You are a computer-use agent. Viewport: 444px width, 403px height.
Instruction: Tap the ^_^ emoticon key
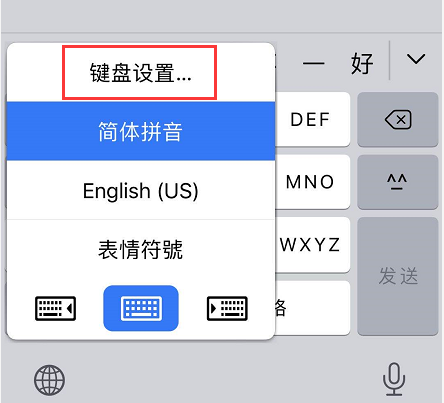[398, 182]
